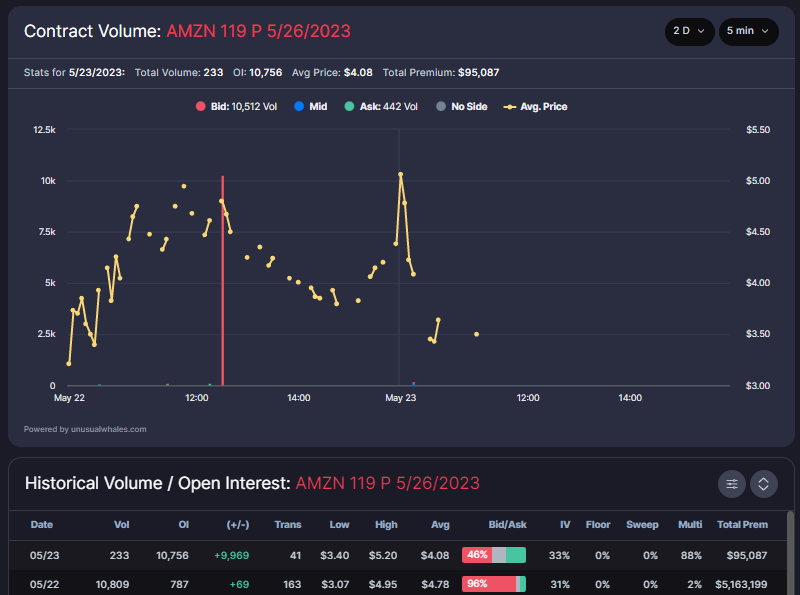Select the 05/22 date cell
Image resolution: width=800 pixels, height=595 pixels.
44,584
